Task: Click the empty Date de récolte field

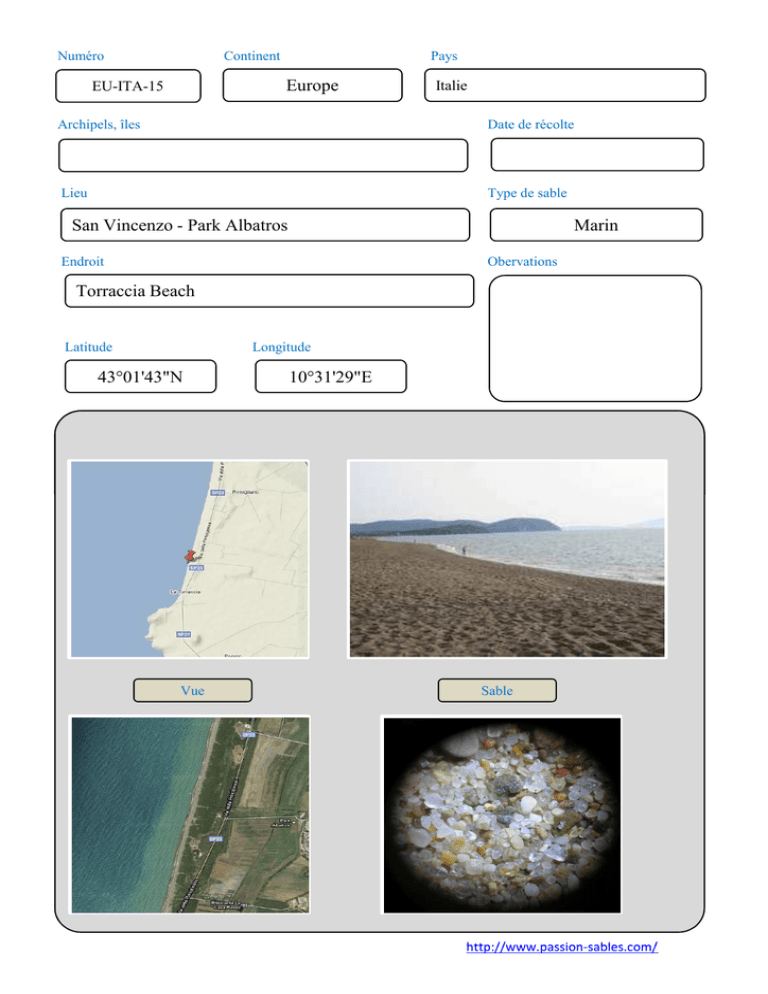Action: [596, 155]
